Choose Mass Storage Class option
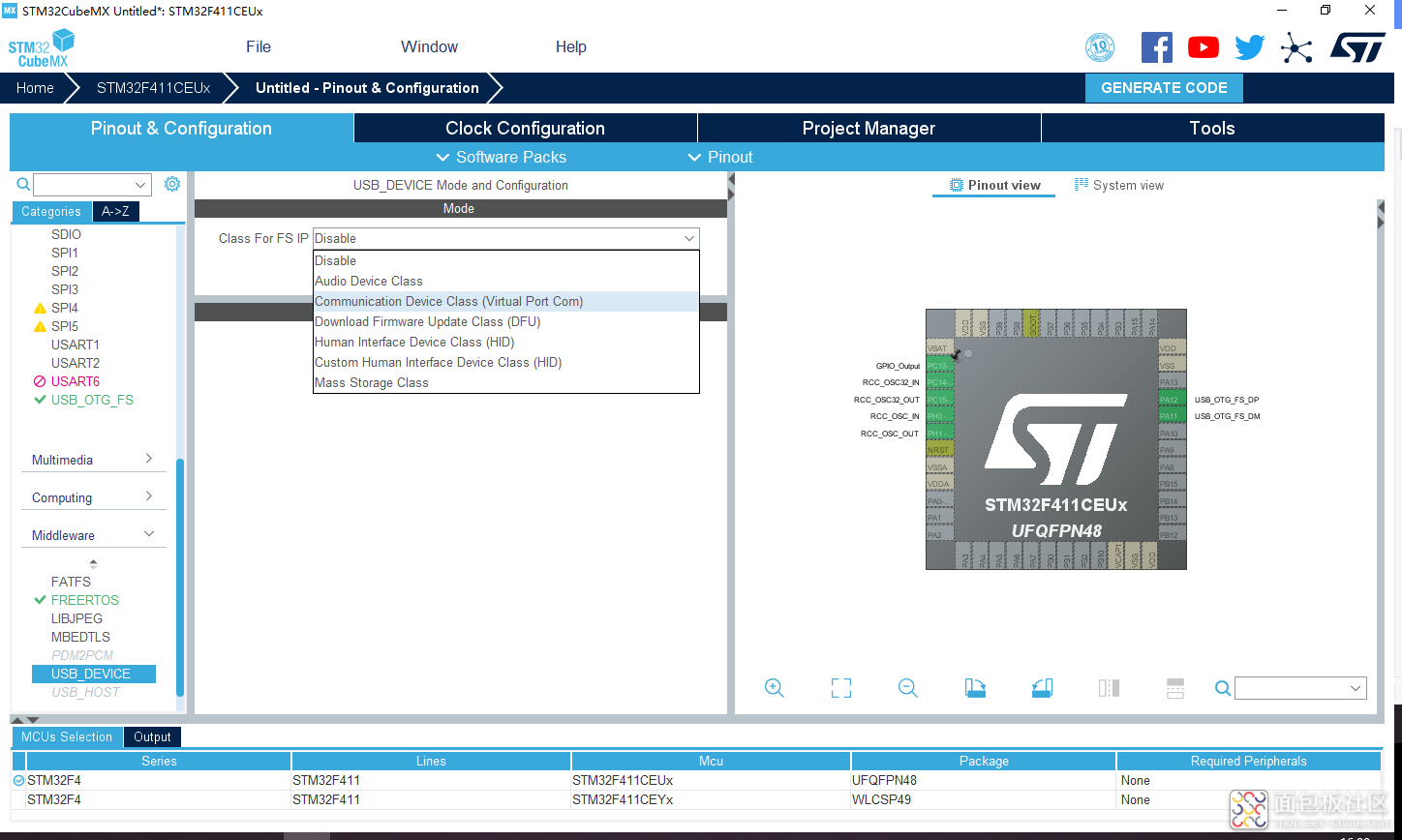This screenshot has height=840, width=1402. 505,382
